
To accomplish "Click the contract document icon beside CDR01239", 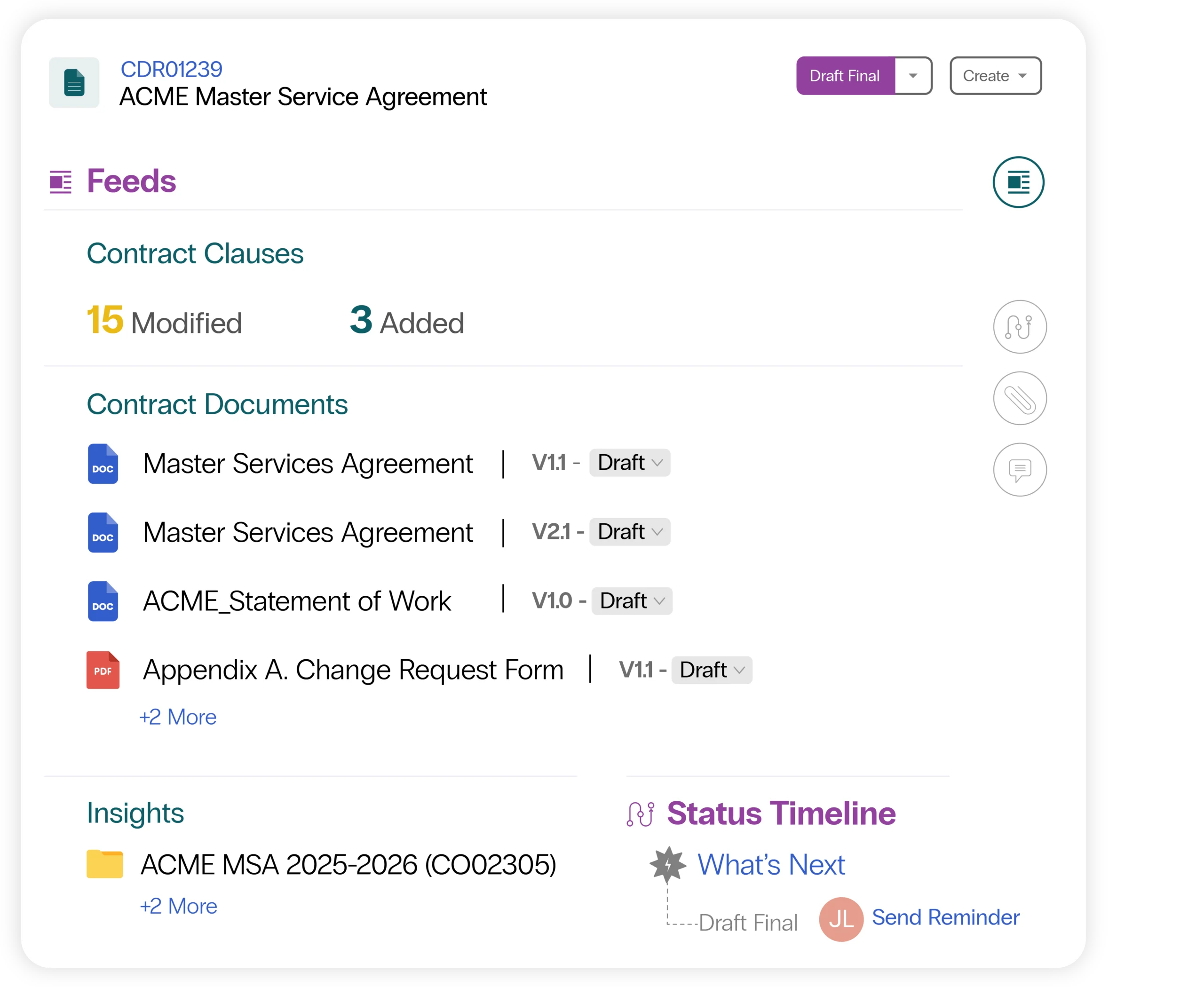I will pyautogui.click(x=74, y=82).
